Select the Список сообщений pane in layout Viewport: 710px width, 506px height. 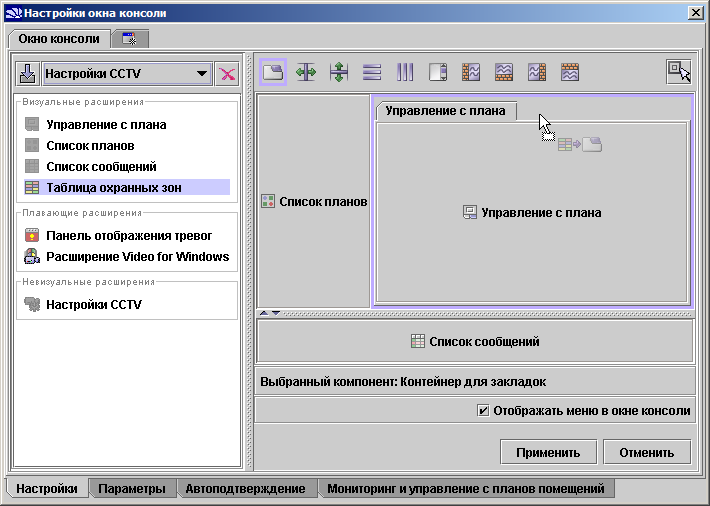click(475, 341)
